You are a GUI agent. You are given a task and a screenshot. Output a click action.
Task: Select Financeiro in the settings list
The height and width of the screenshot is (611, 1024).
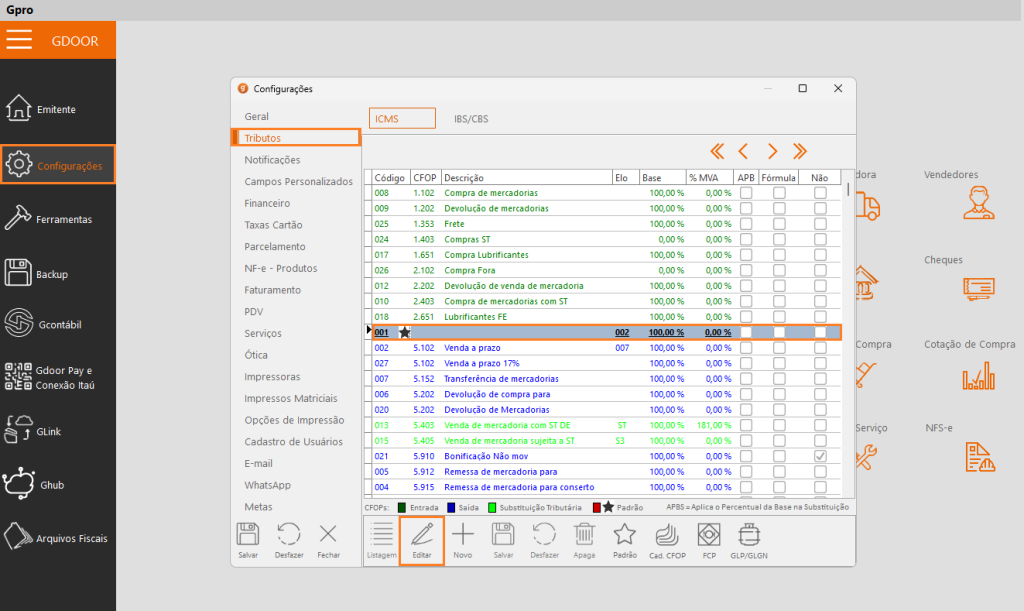267,203
